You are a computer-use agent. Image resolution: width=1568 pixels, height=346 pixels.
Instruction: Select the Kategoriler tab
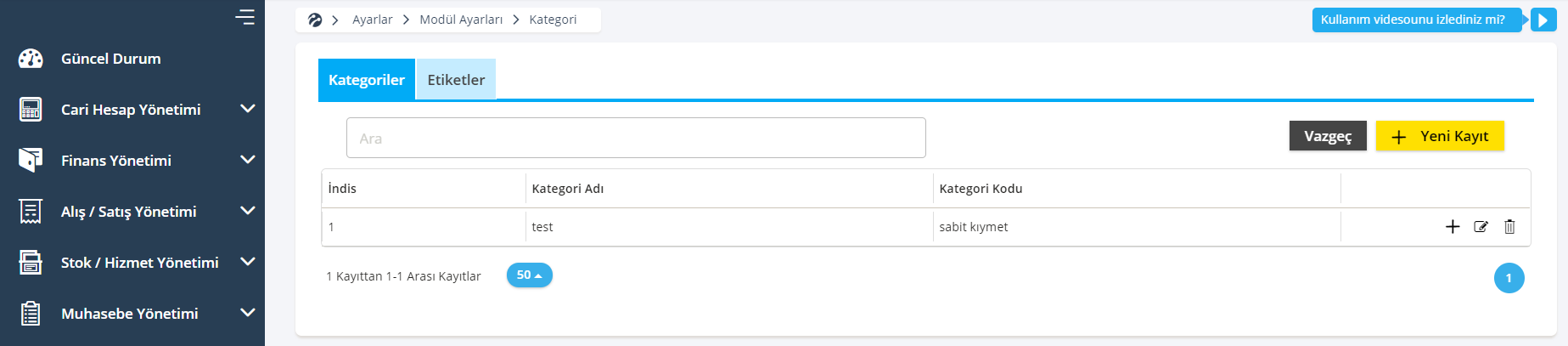click(x=367, y=80)
